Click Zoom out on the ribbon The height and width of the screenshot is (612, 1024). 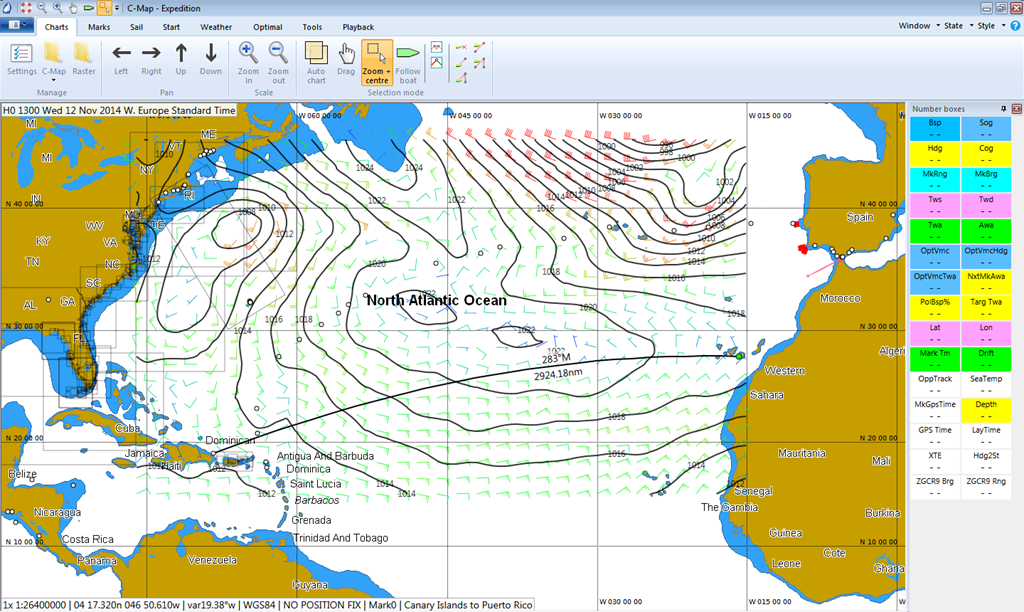tap(278, 63)
